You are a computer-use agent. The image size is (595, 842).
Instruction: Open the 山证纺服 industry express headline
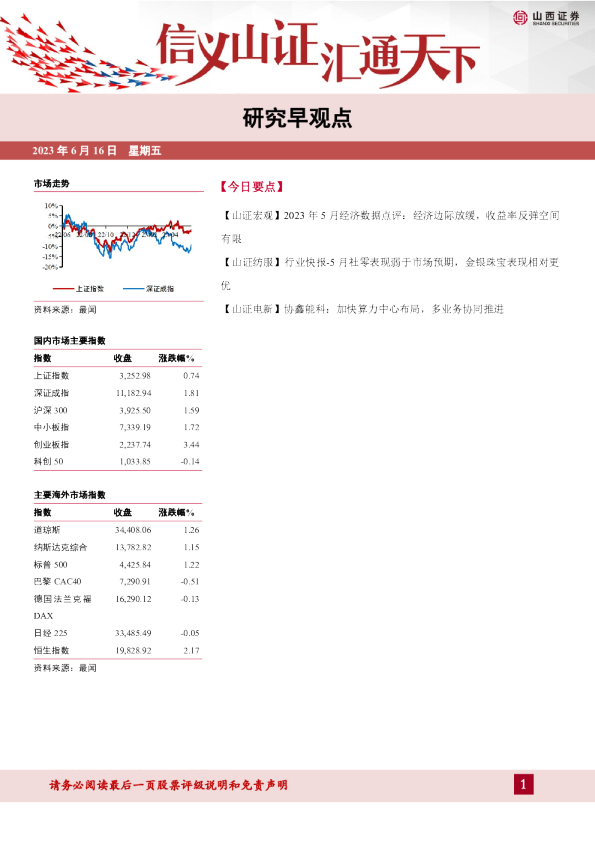tap(390, 273)
